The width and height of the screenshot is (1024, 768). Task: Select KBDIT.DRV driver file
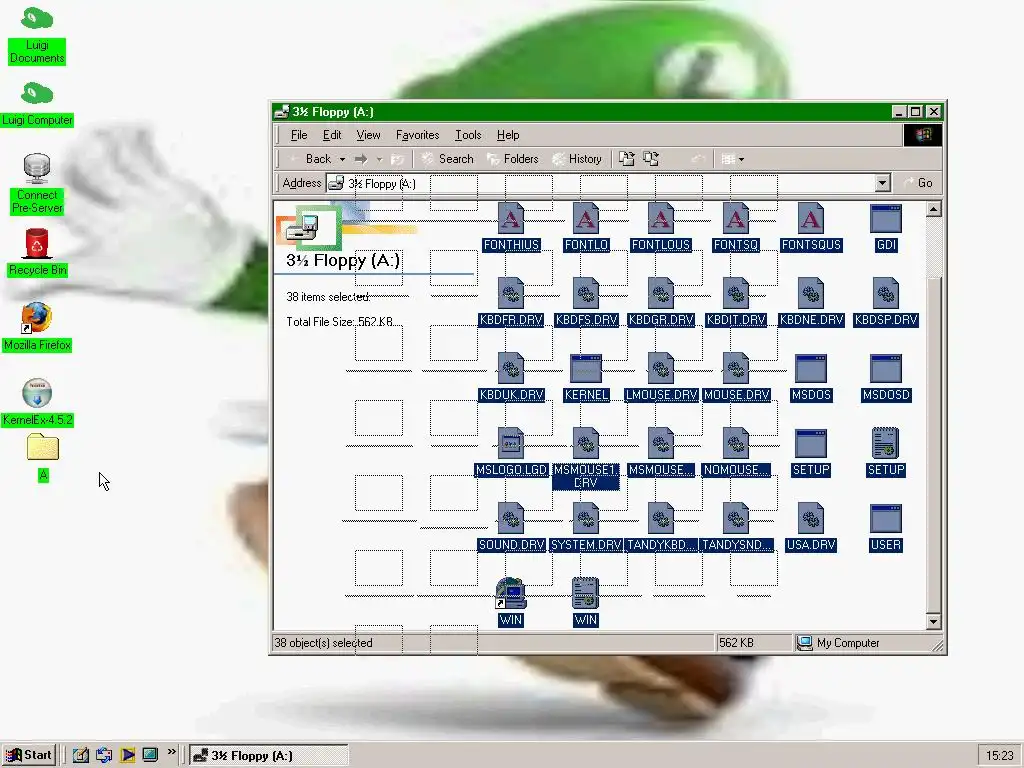(736, 302)
